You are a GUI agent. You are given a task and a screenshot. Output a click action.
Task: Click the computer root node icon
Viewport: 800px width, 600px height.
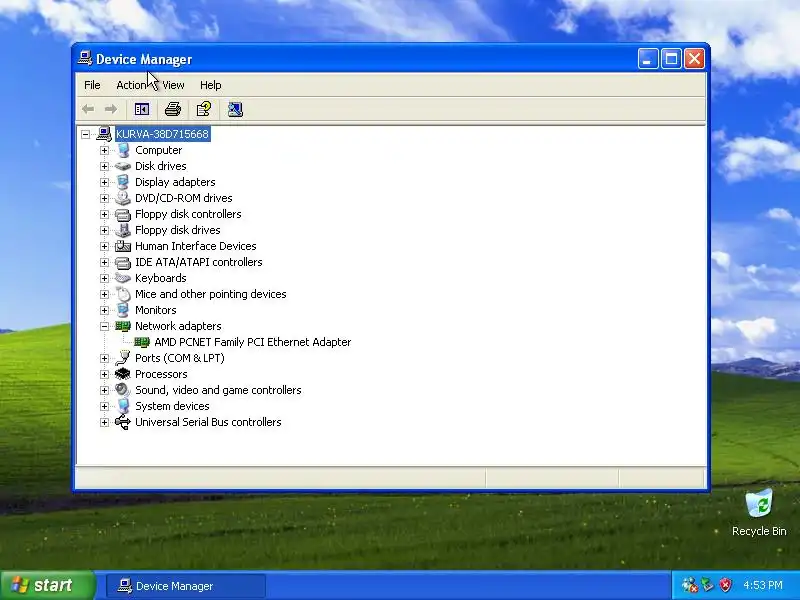[104, 134]
